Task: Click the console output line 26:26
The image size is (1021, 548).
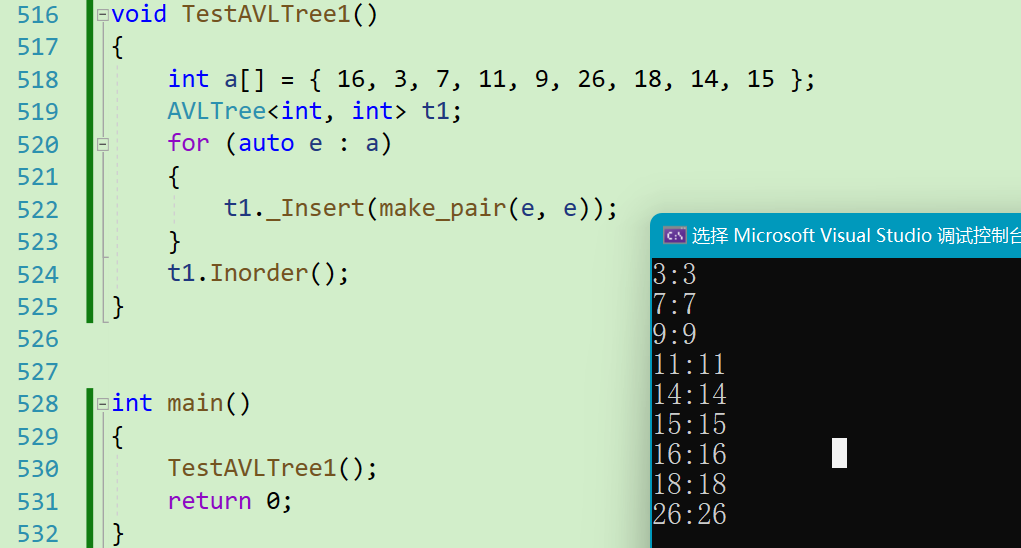Action: pyautogui.click(x=689, y=515)
